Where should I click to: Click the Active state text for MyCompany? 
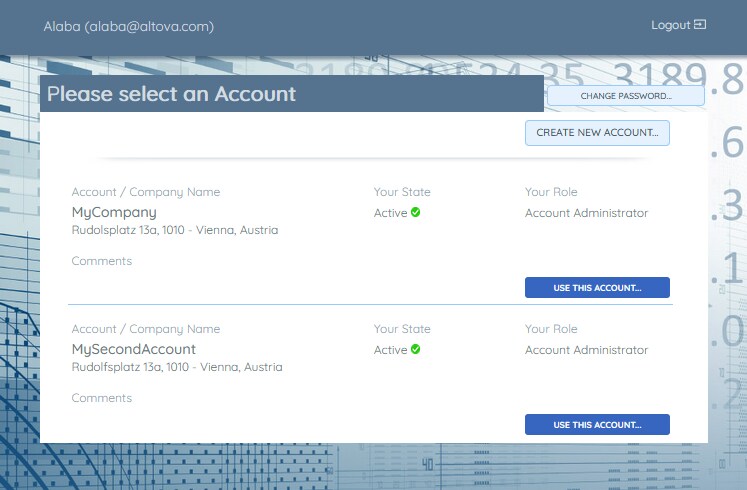[x=390, y=213]
